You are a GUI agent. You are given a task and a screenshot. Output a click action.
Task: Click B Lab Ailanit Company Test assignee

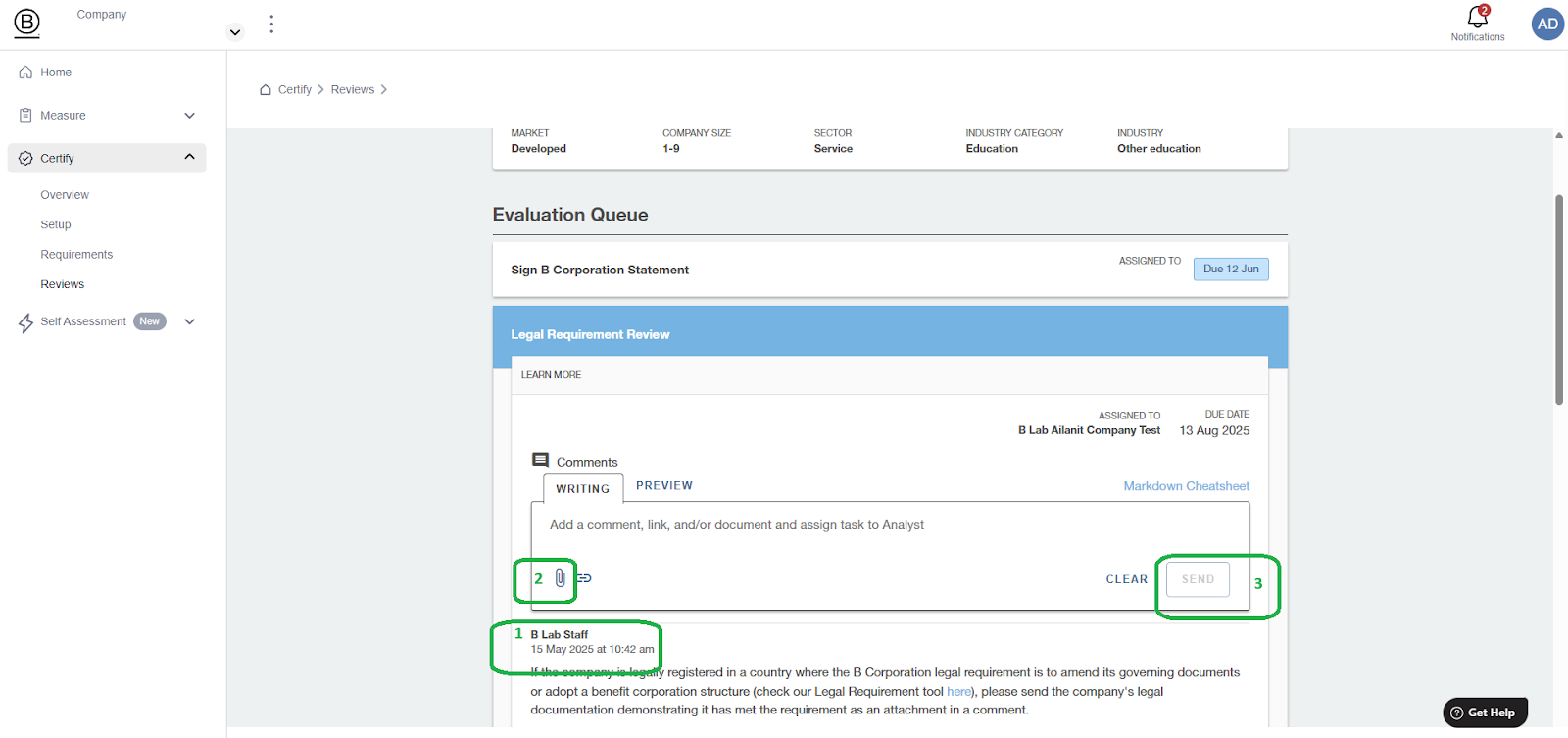(x=1089, y=430)
